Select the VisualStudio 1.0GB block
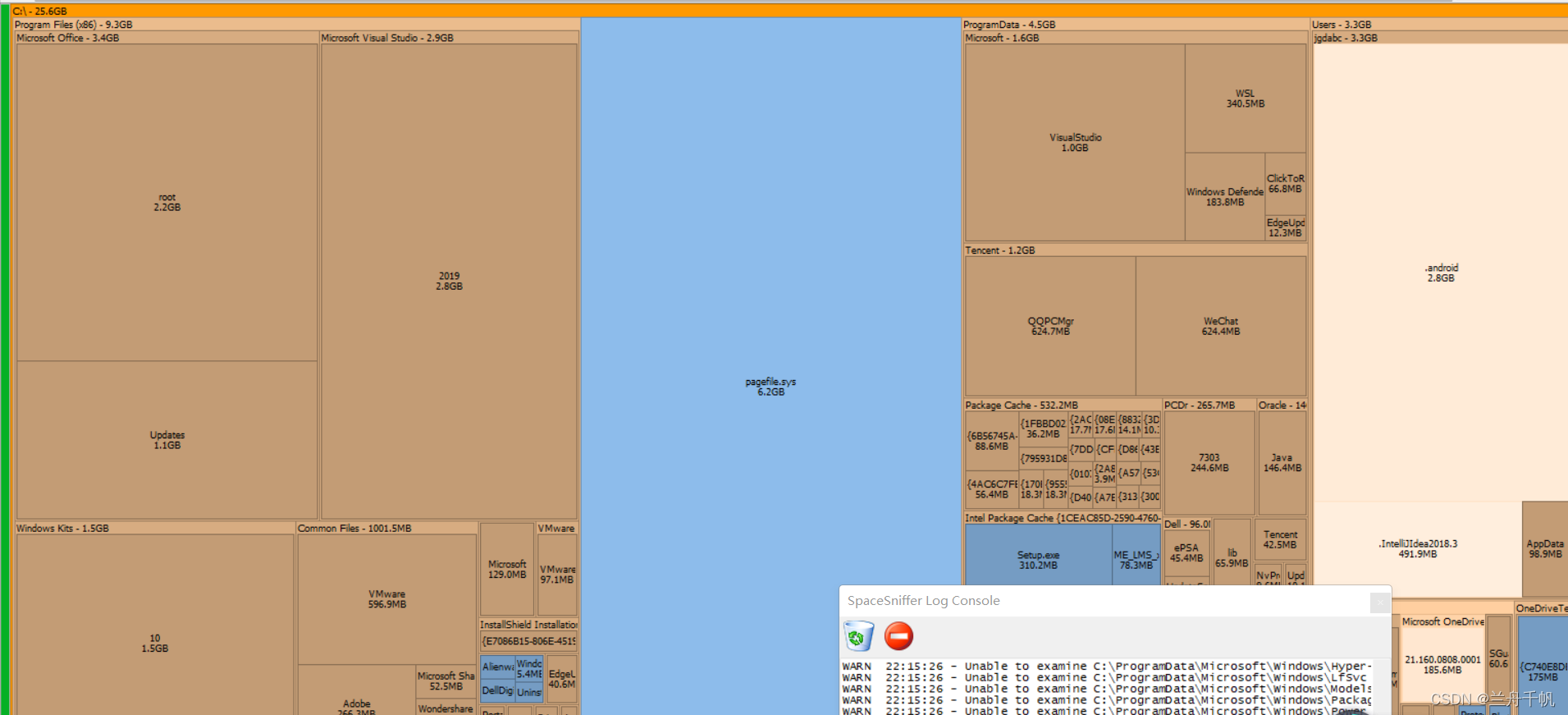Screen dimensions: 1568x715 (x=1075, y=142)
